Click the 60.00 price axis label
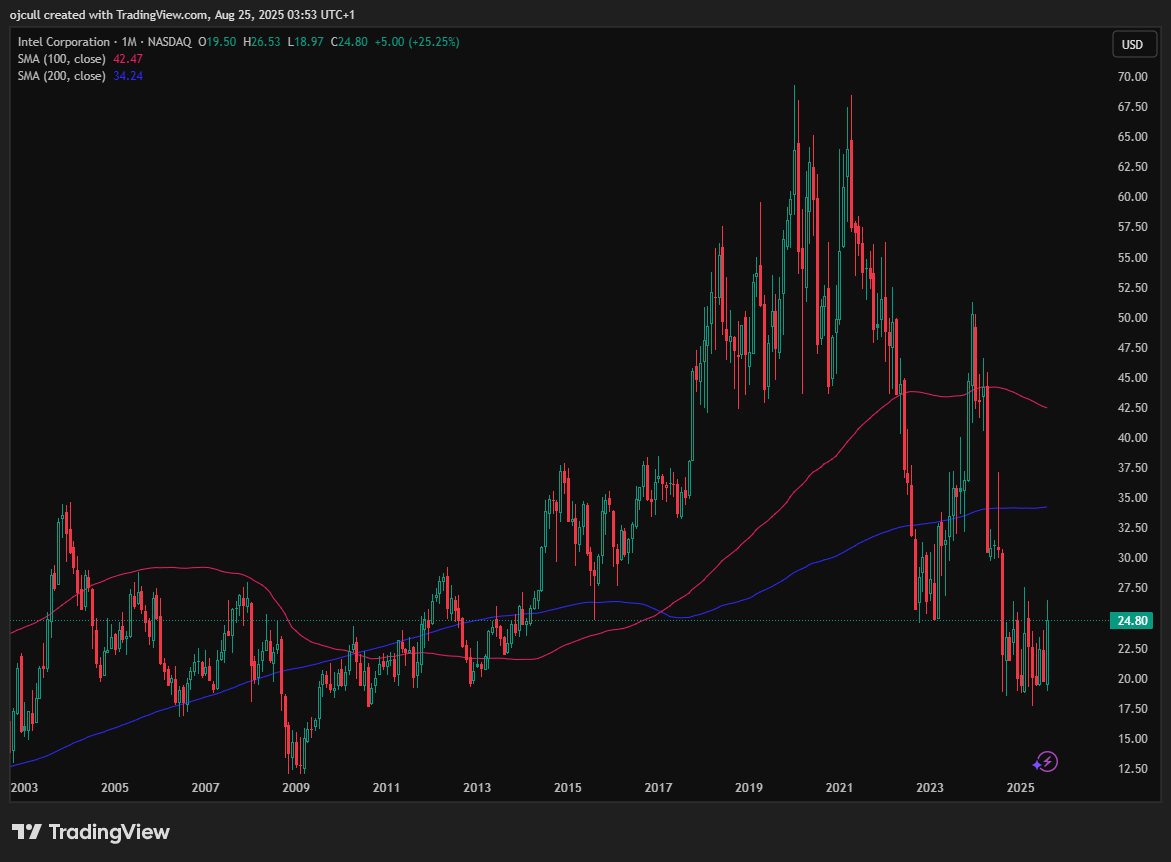Screen dimensions: 1171x862 click(1132, 196)
